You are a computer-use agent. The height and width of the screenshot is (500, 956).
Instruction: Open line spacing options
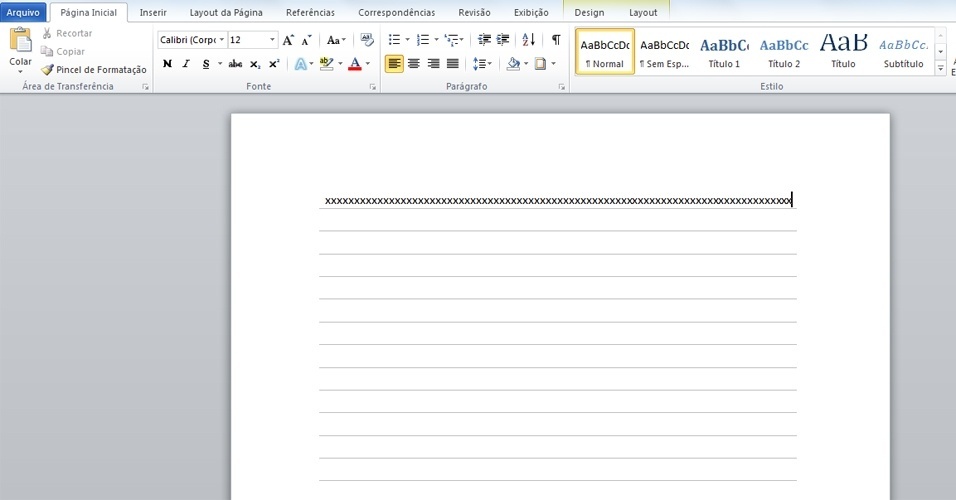[x=482, y=63]
